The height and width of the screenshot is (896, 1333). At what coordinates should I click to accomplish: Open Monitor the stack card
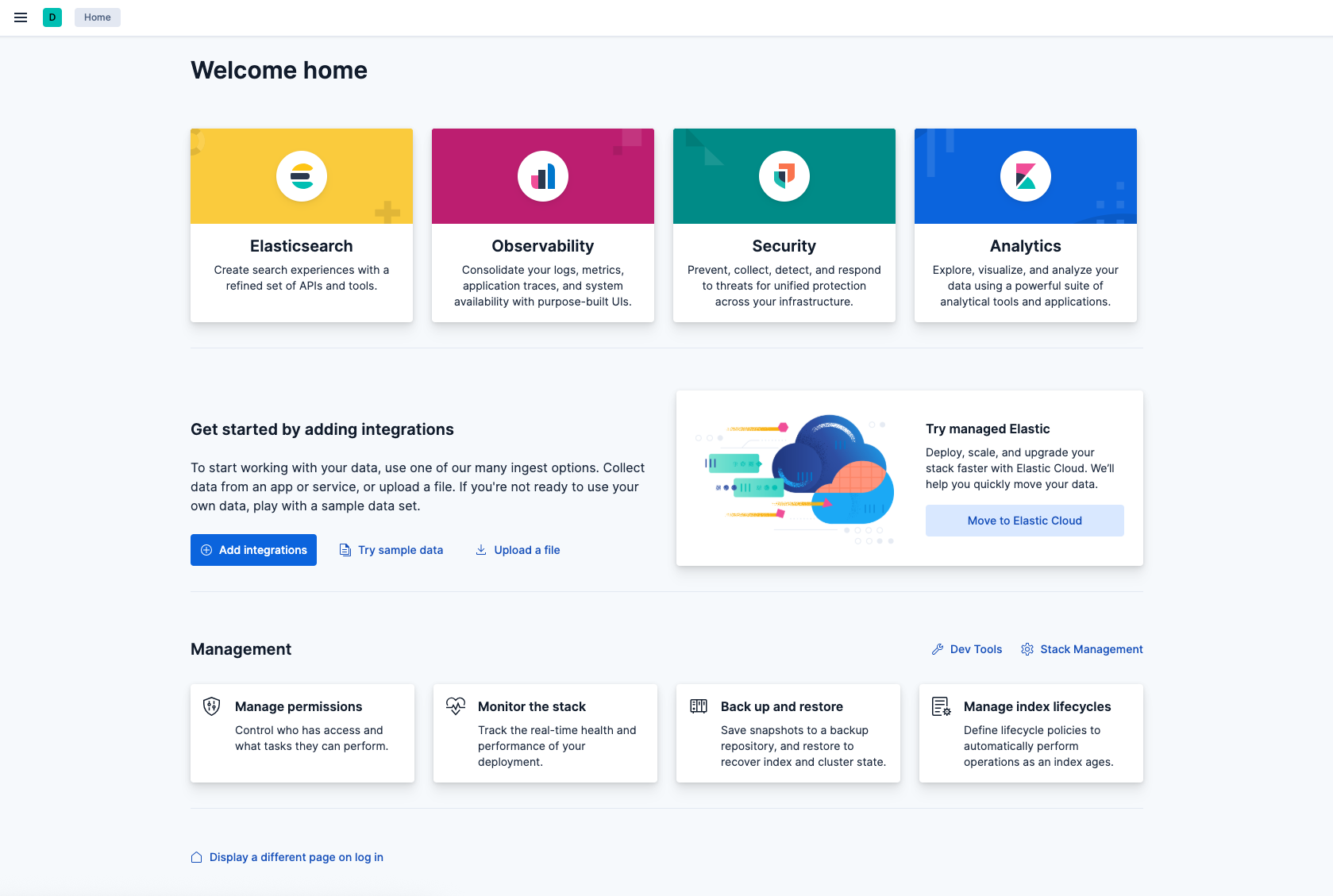(545, 733)
